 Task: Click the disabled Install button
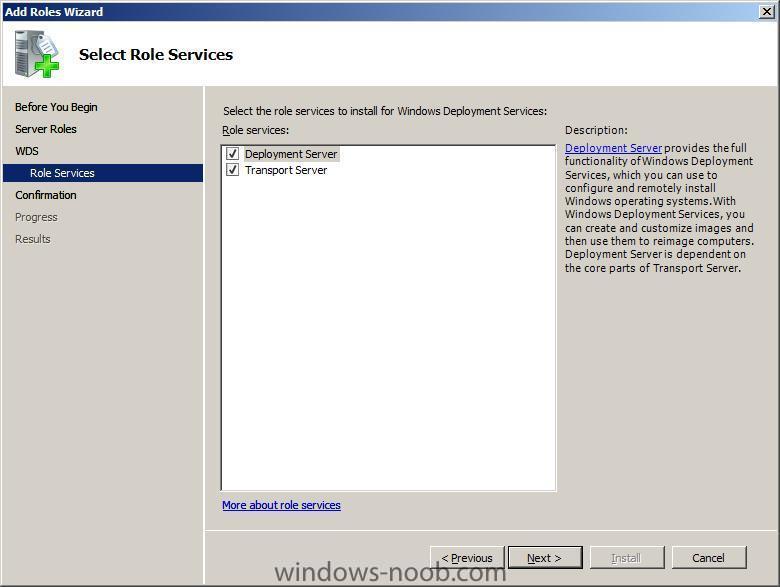tap(627, 558)
